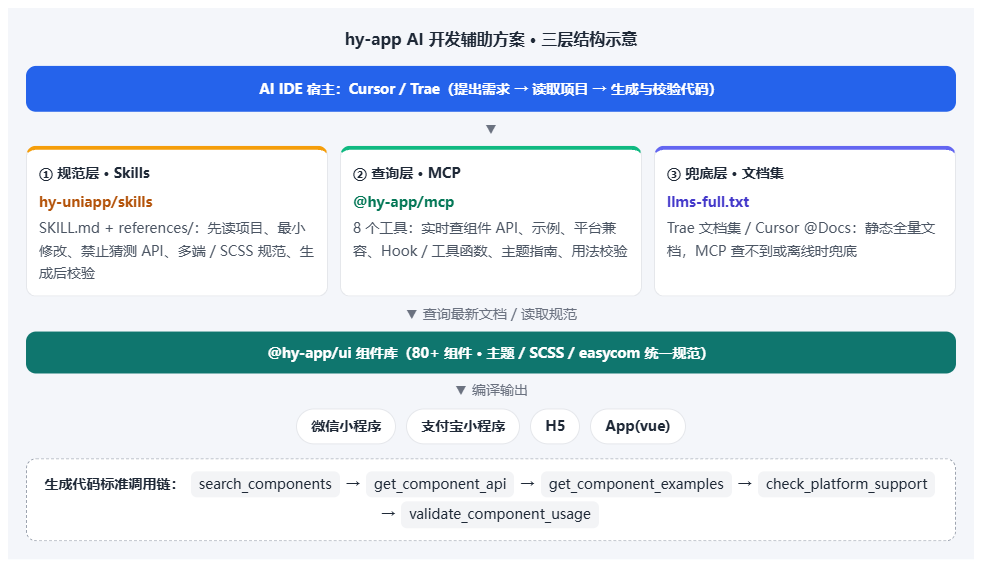Open the @hy-app/mcp link
The image size is (982, 567).
[x=403, y=202]
